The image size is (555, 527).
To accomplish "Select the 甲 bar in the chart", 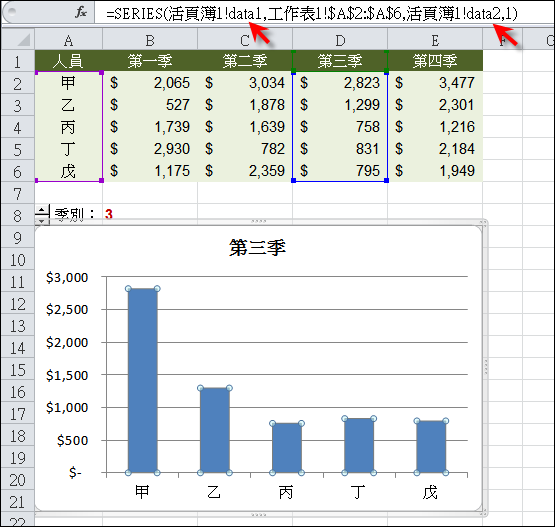I will 143,380.
